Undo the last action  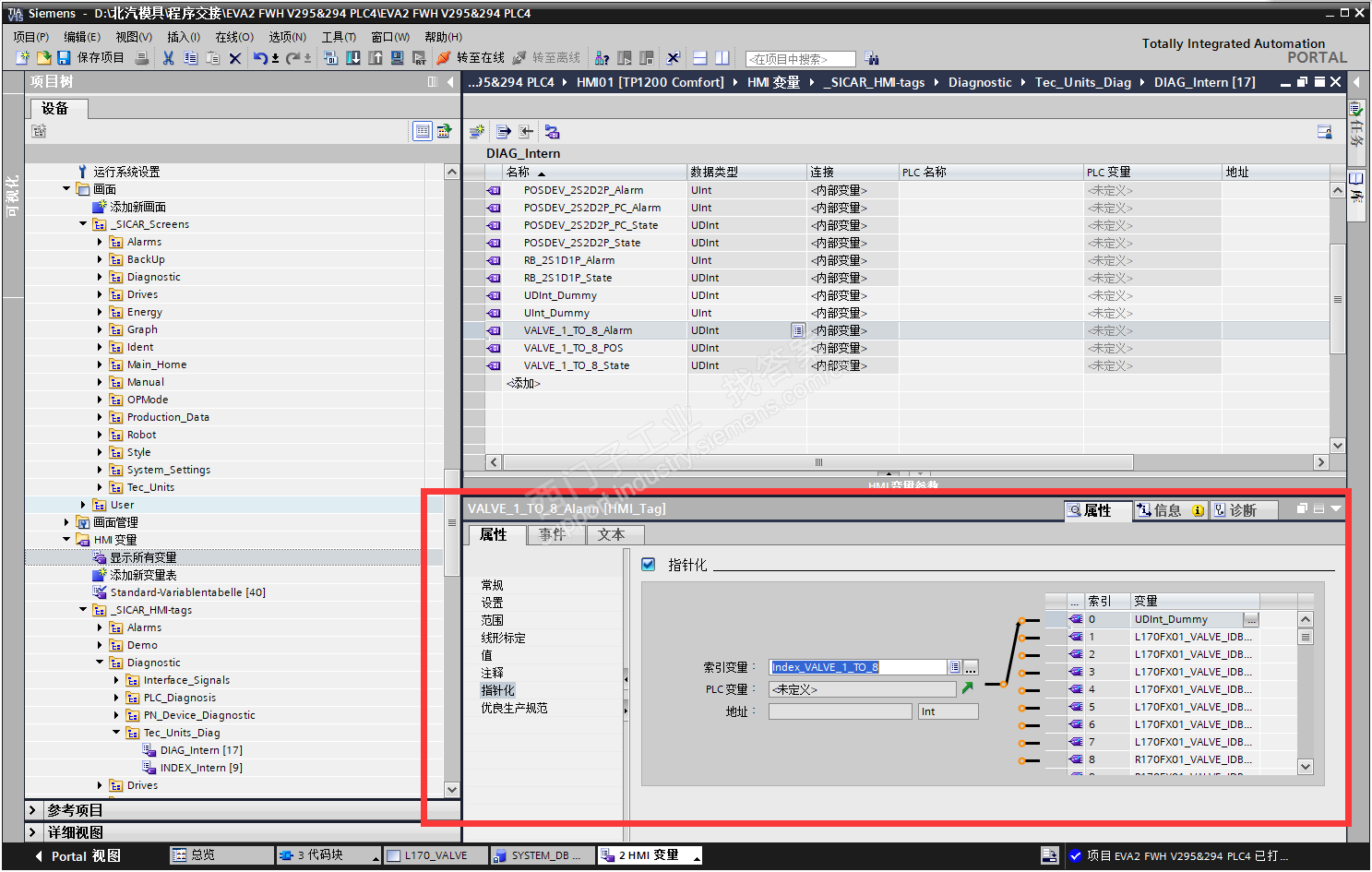click(260, 58)
